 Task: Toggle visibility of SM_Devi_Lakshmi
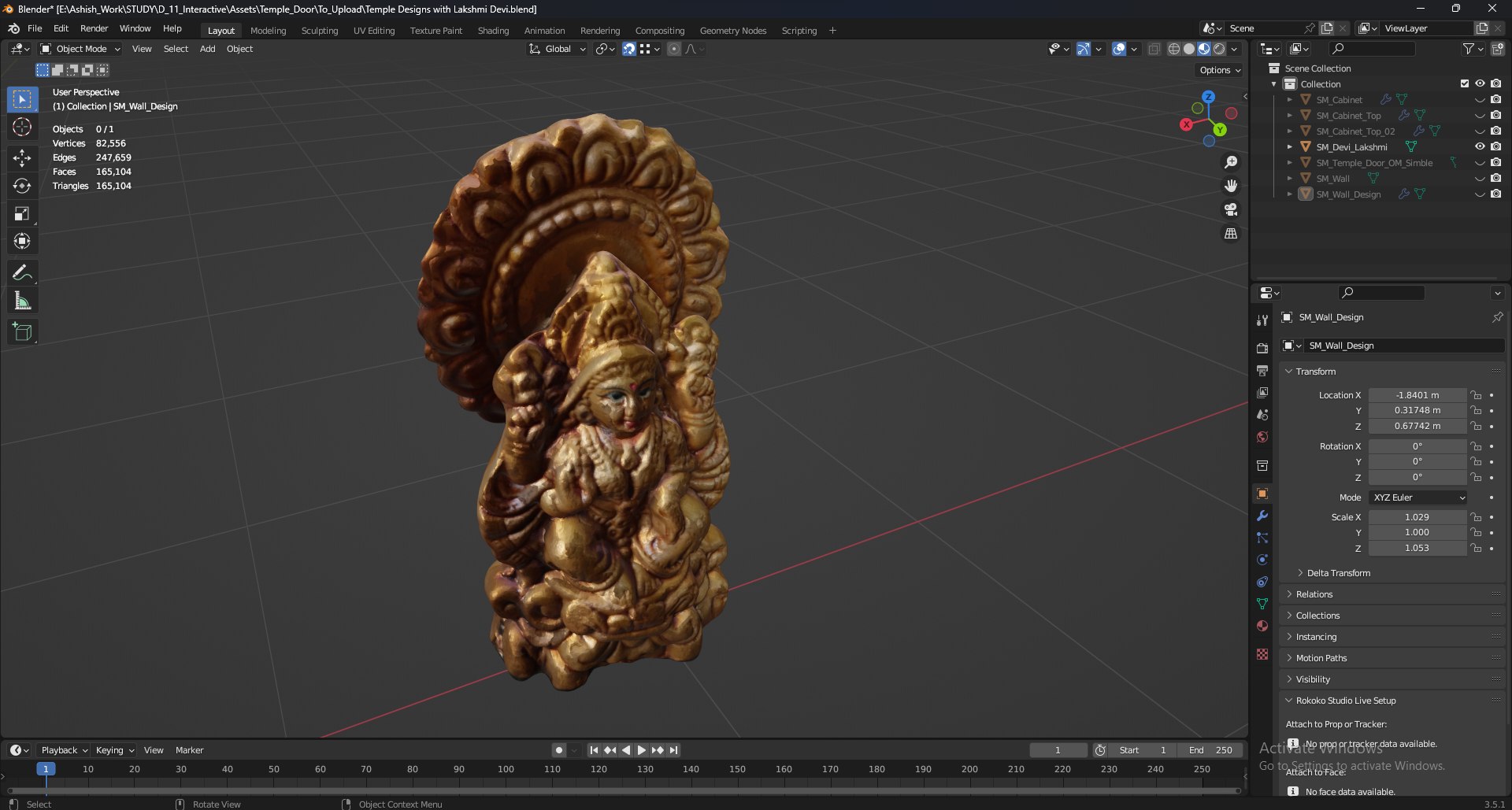click(x=1480, y=146)
